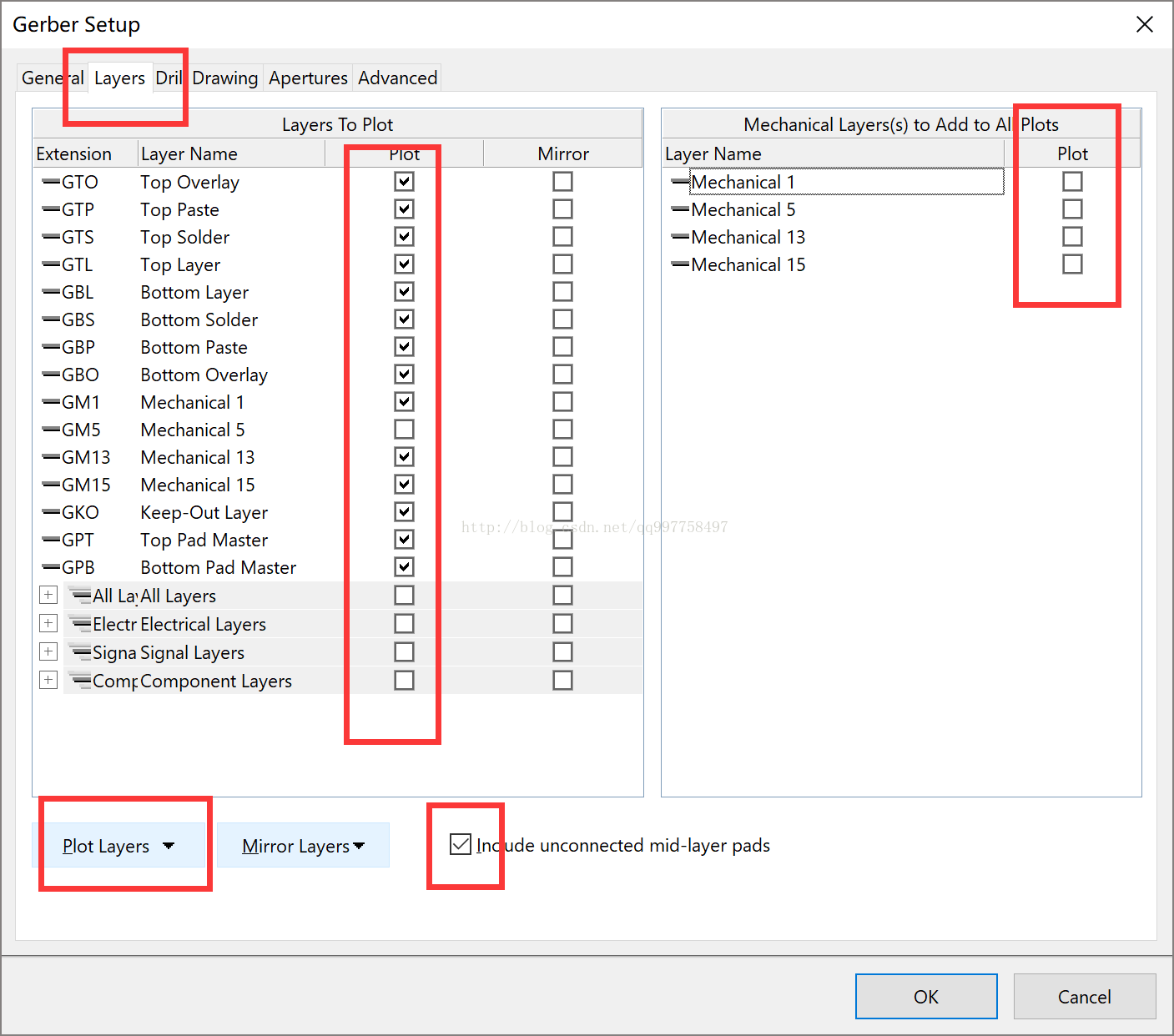Switch to the General tab

pyautogui.click(x=53, y=78)
